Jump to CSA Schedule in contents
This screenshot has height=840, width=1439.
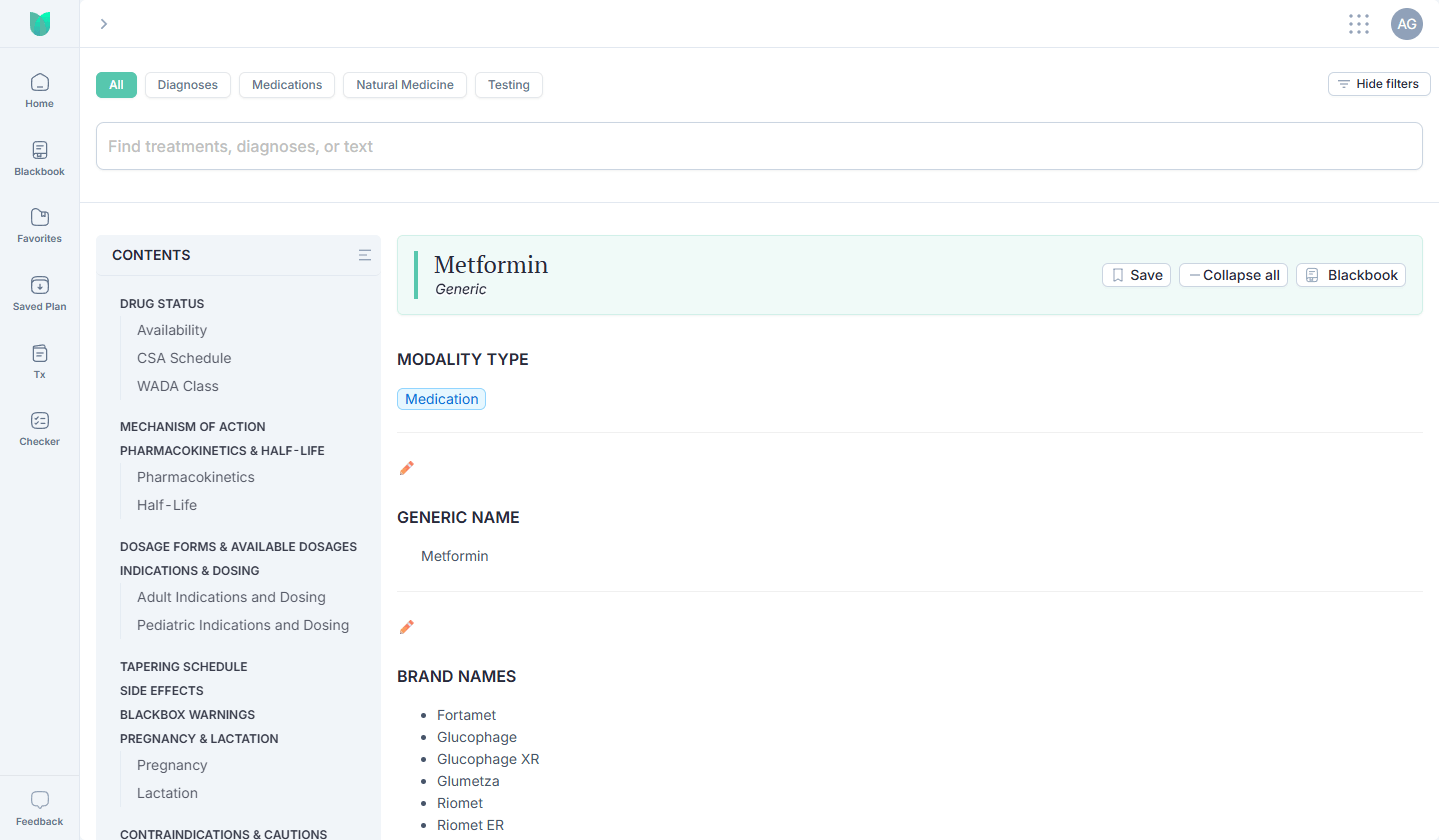pyautogui.click(x=184, y=358)
